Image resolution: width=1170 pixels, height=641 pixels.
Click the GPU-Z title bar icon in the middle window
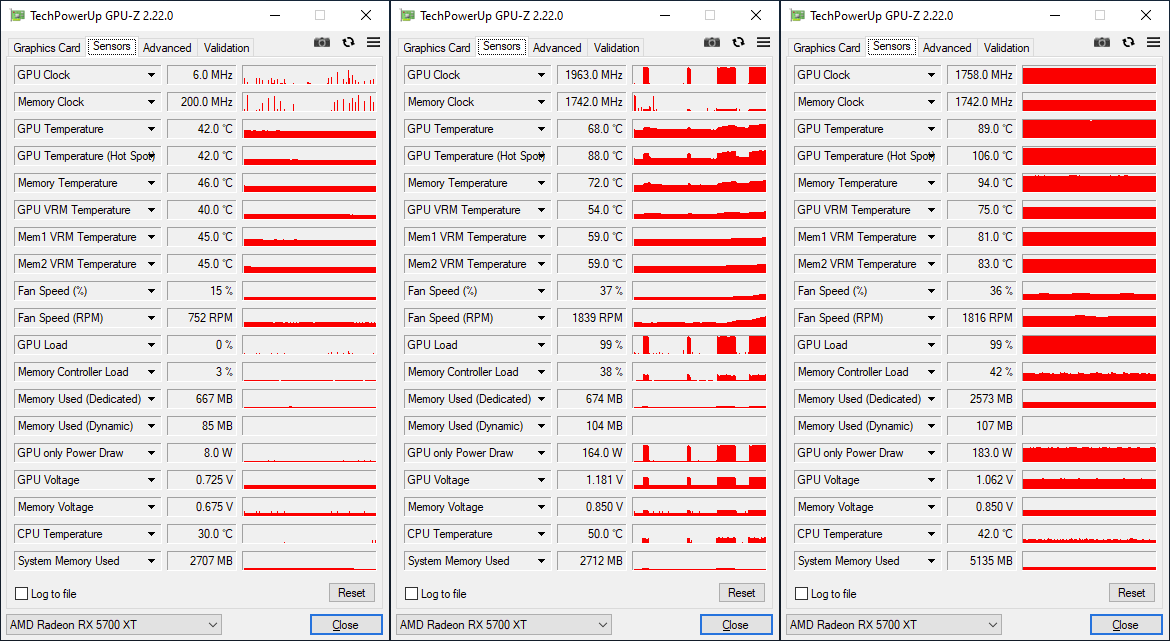407,15
